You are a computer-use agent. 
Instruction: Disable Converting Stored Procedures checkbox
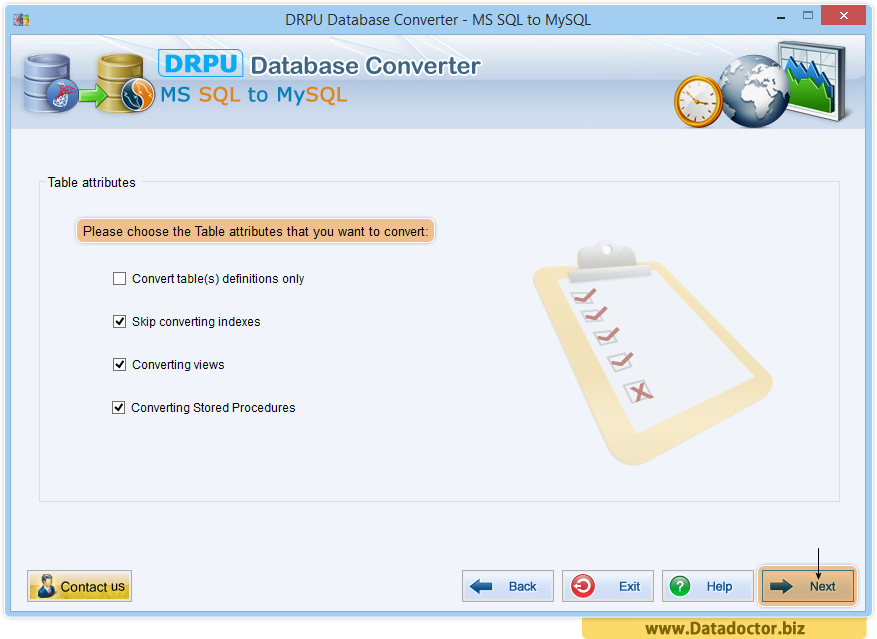pyautogui.click(x=120, y=408)
